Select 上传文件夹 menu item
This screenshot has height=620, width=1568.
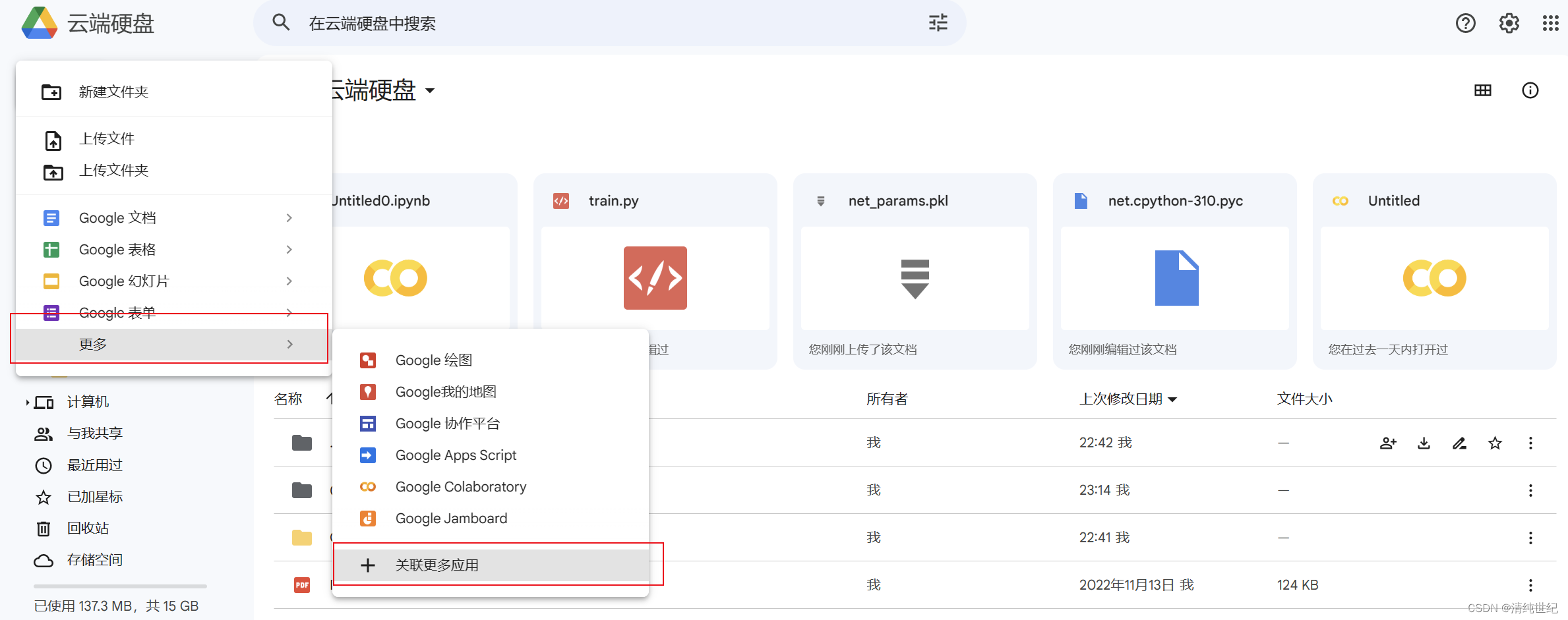[174, 171]
